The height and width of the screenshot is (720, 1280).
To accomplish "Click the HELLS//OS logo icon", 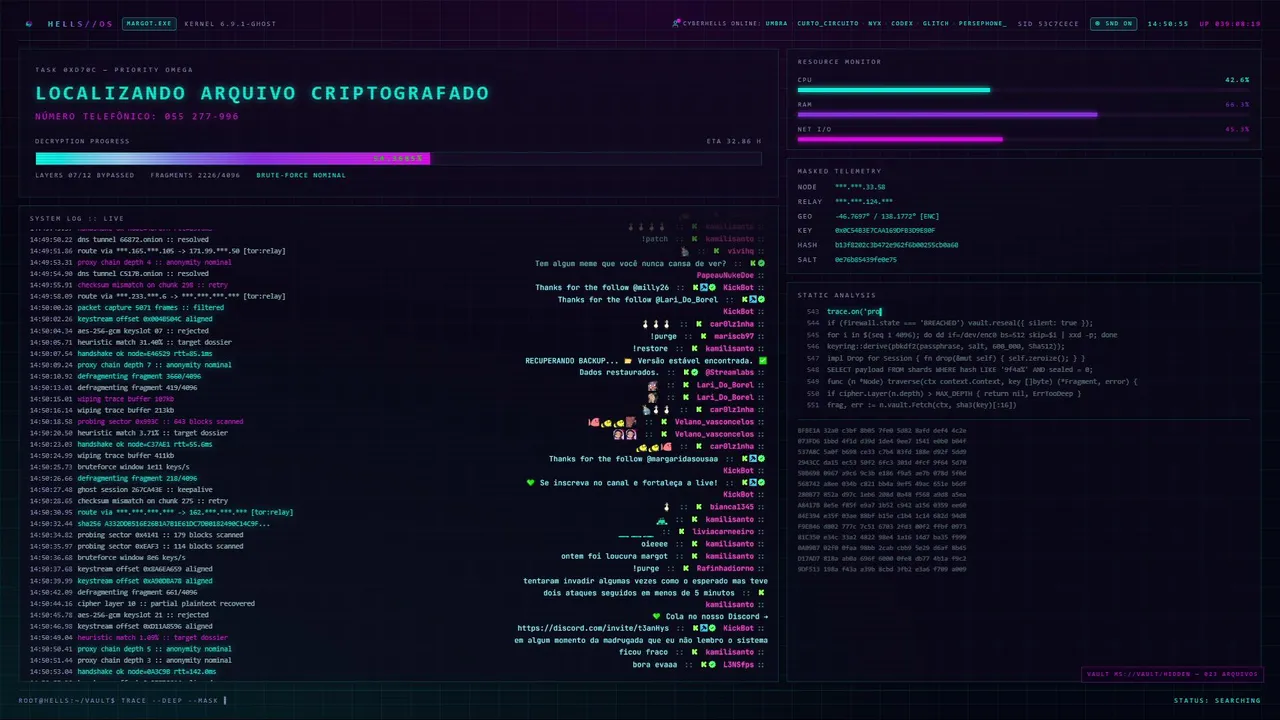I will tap(28, 23).
